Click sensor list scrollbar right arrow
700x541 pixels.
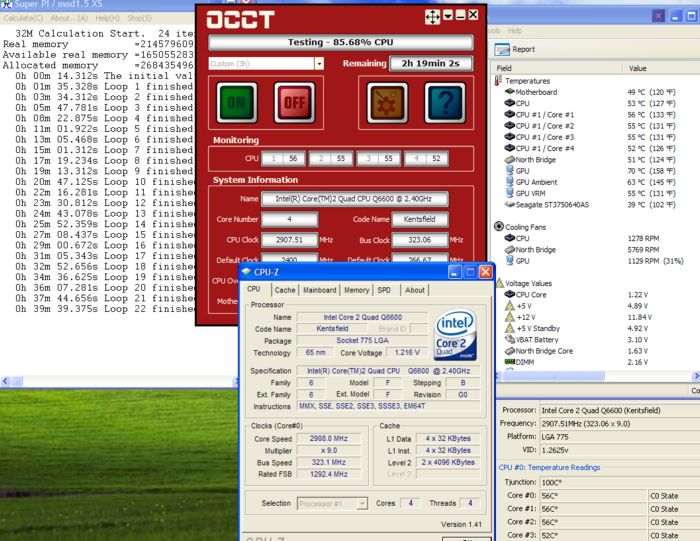[696, 376]
